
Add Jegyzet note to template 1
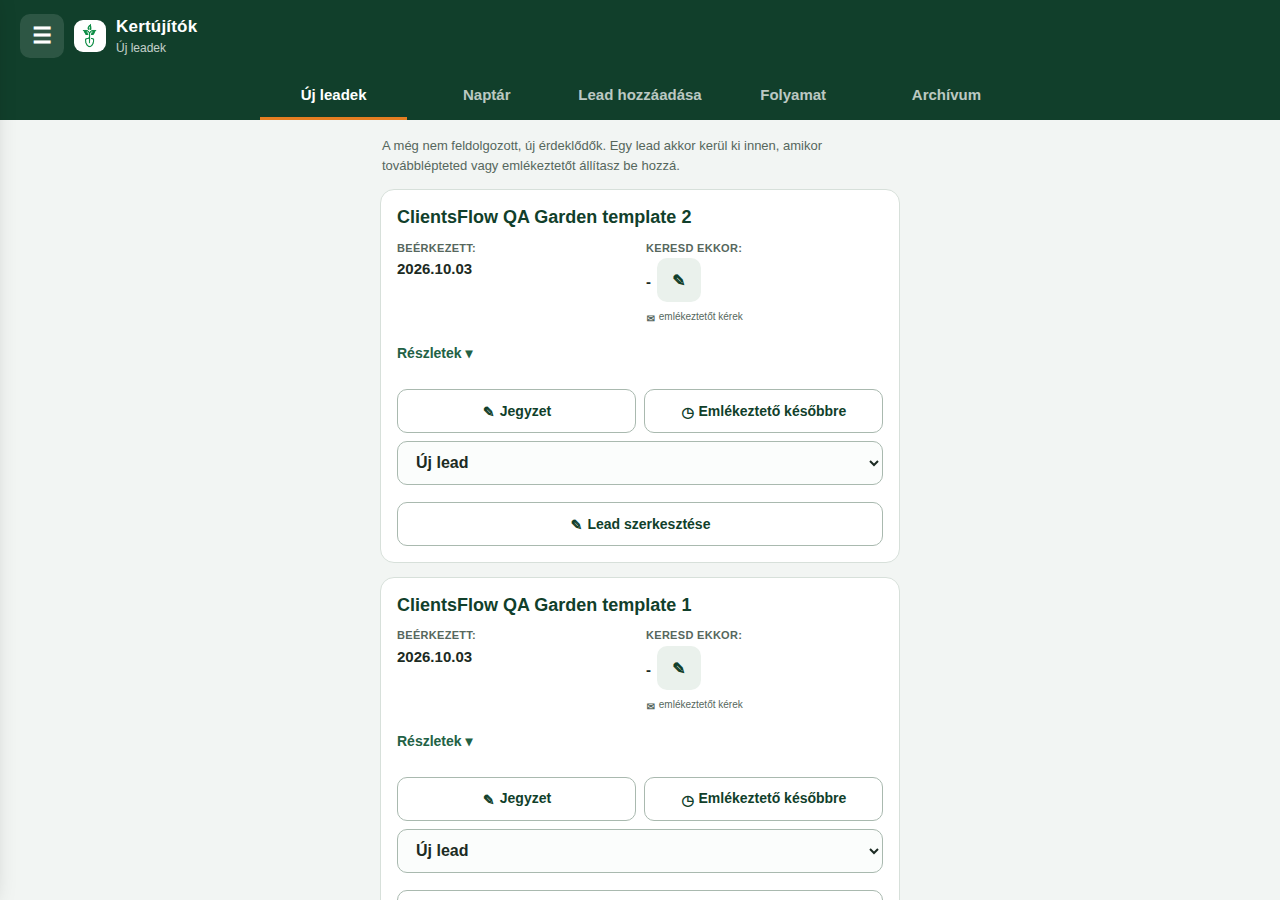coord(516,799)
